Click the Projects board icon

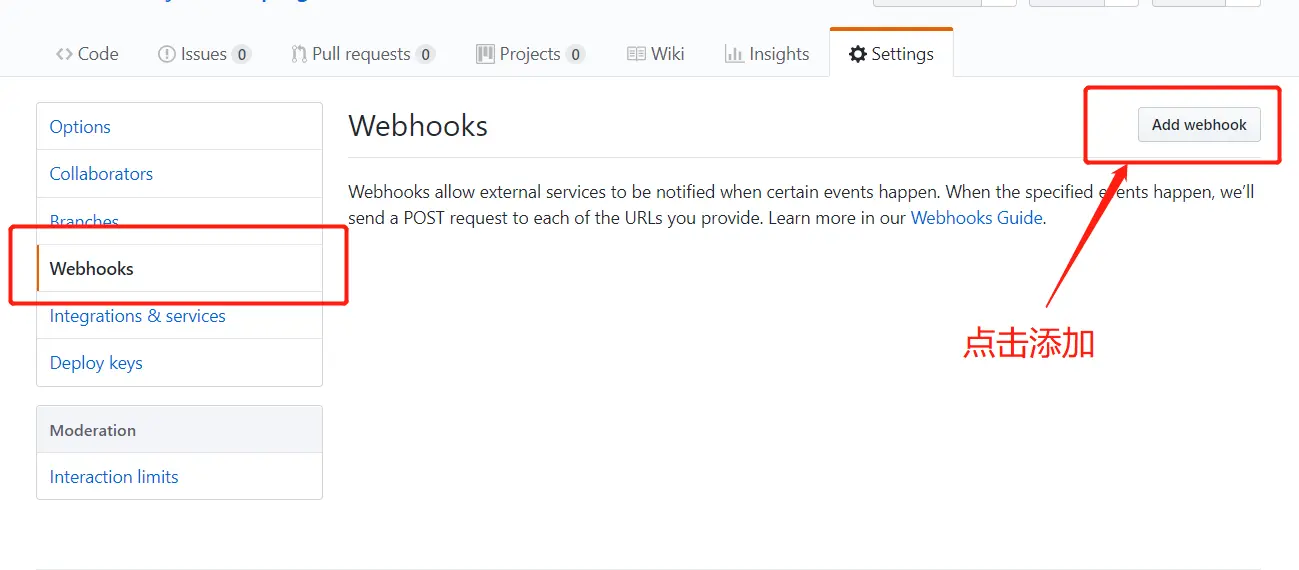point(485,54)
